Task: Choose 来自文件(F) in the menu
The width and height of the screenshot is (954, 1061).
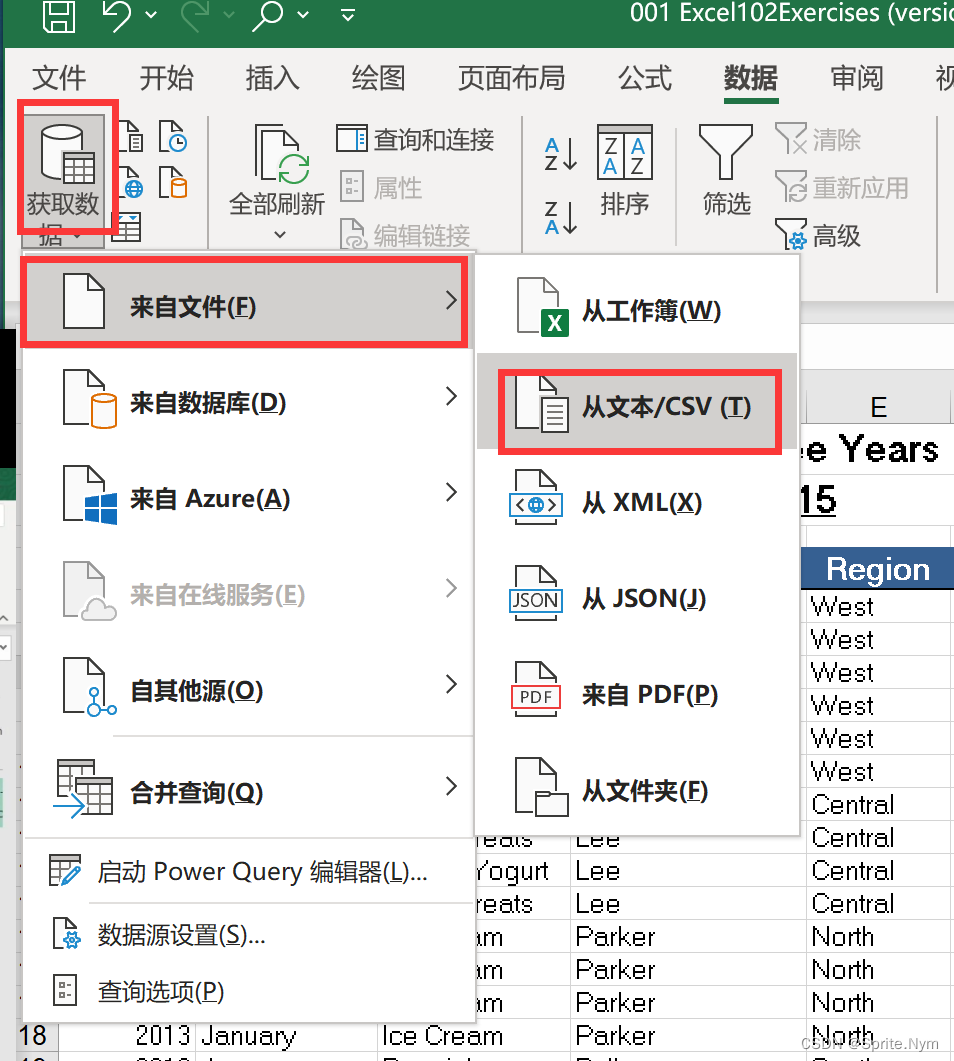Action: (x=244, y=302)
